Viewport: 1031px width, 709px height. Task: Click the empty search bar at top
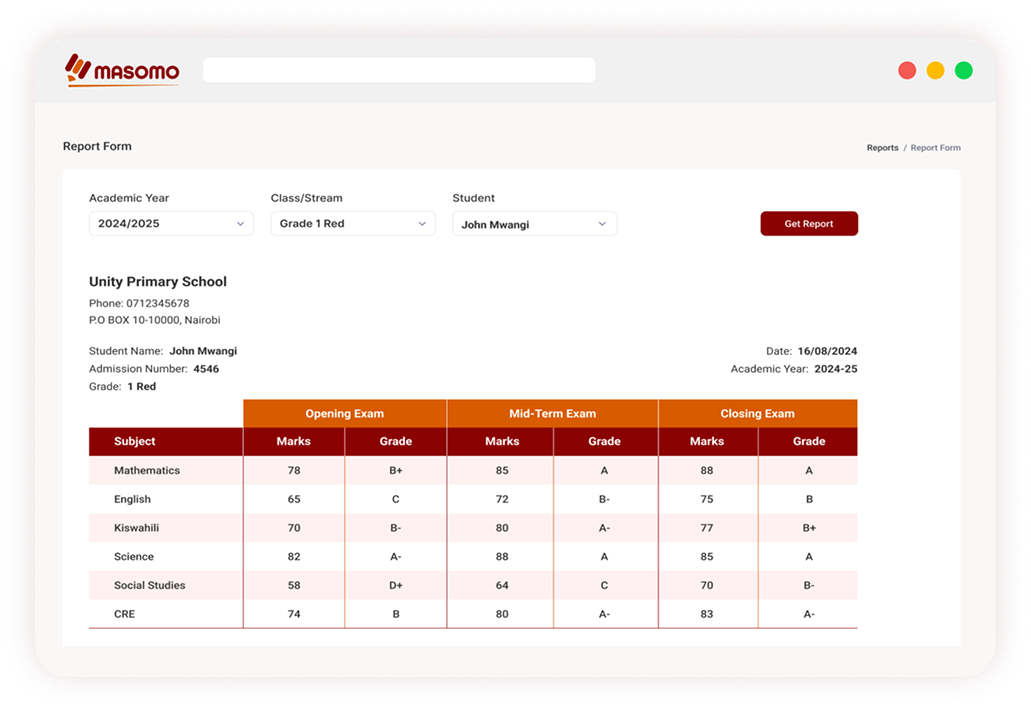[x=399, y=70]
